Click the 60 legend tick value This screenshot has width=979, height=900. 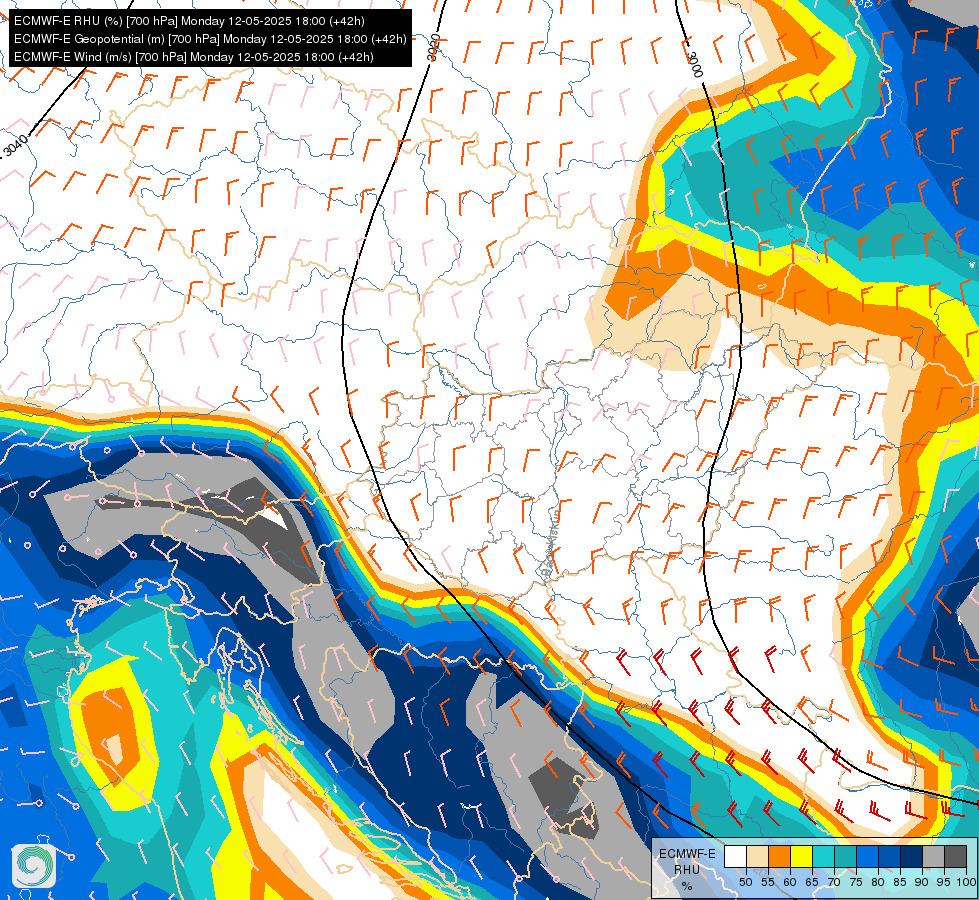pos(790,882)
